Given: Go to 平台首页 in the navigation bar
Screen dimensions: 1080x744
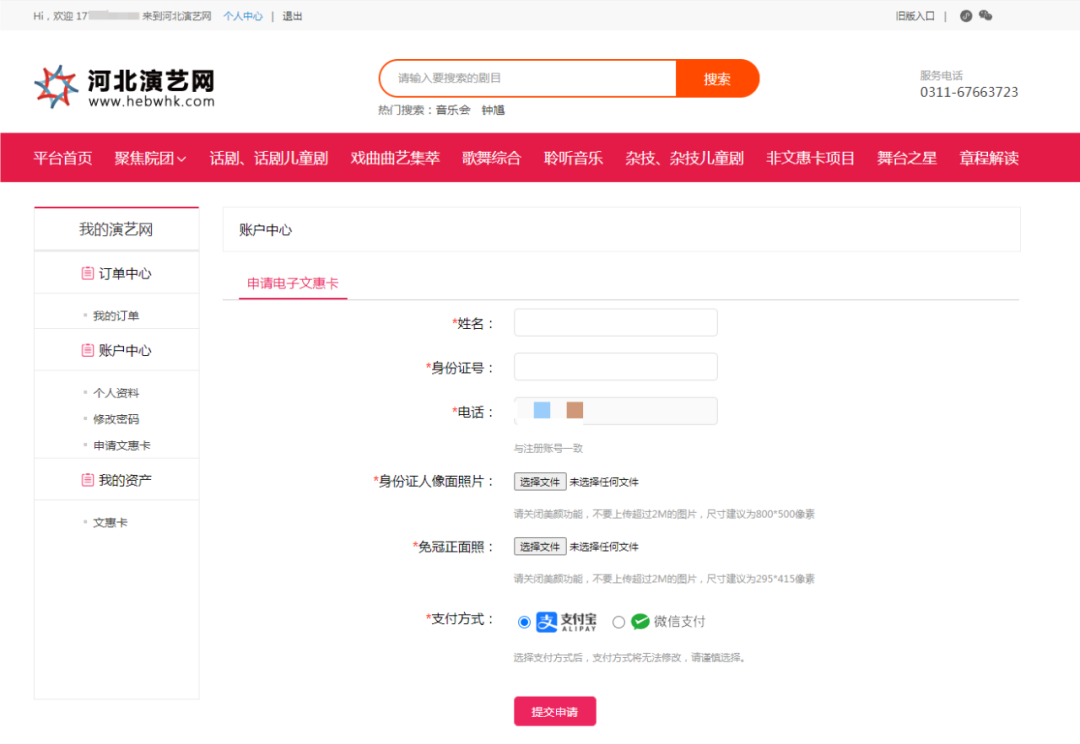Looking at the screenshot, I should (x=63, y=157).
